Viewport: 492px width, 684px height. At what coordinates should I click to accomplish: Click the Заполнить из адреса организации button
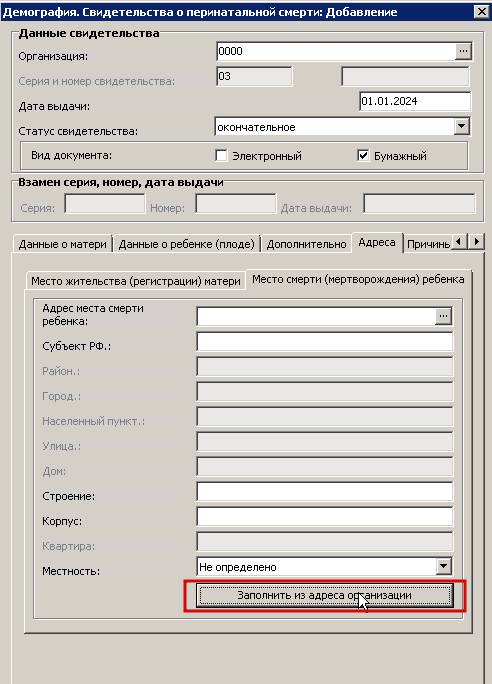point(325,595)
